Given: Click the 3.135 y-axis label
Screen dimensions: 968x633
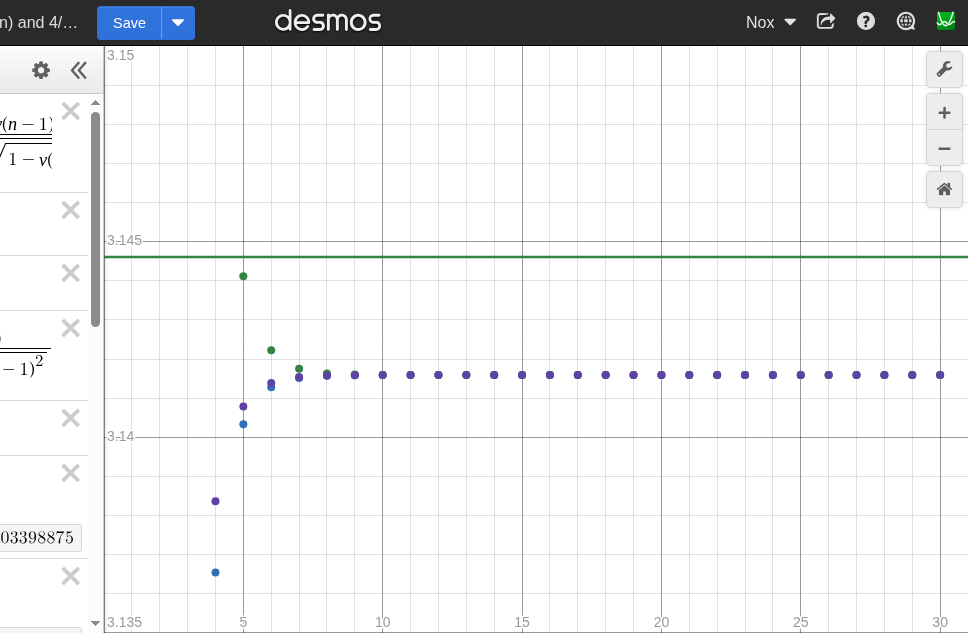Looking at the screenshot, I should coord(124,622).
